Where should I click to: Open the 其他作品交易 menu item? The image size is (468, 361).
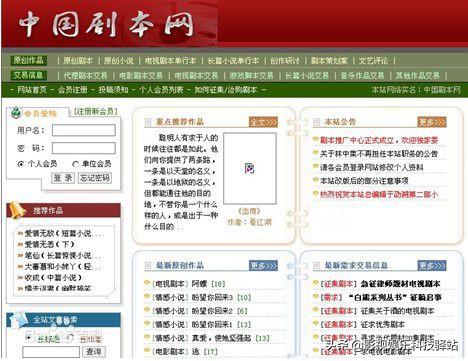(x=418, y=75)
